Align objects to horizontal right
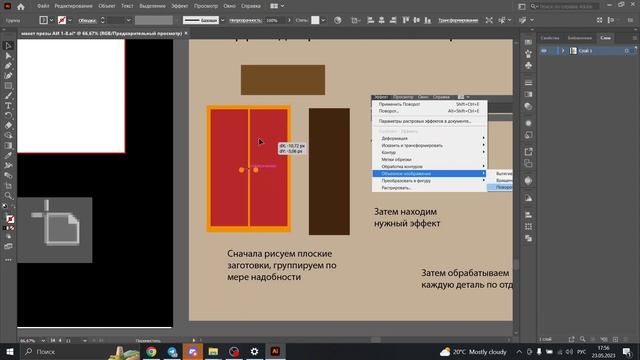 393,20
